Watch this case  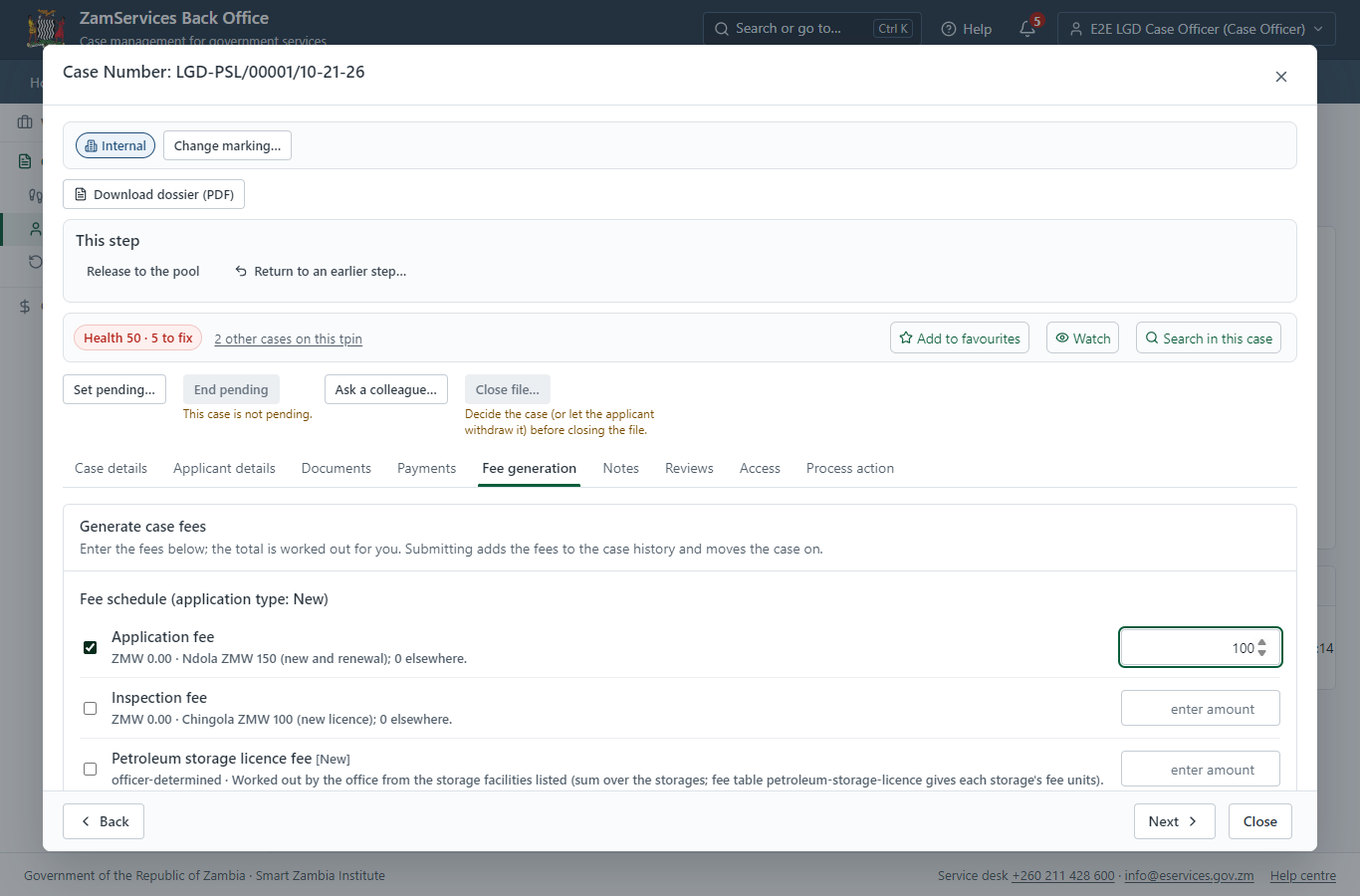tap(1082, 337)
